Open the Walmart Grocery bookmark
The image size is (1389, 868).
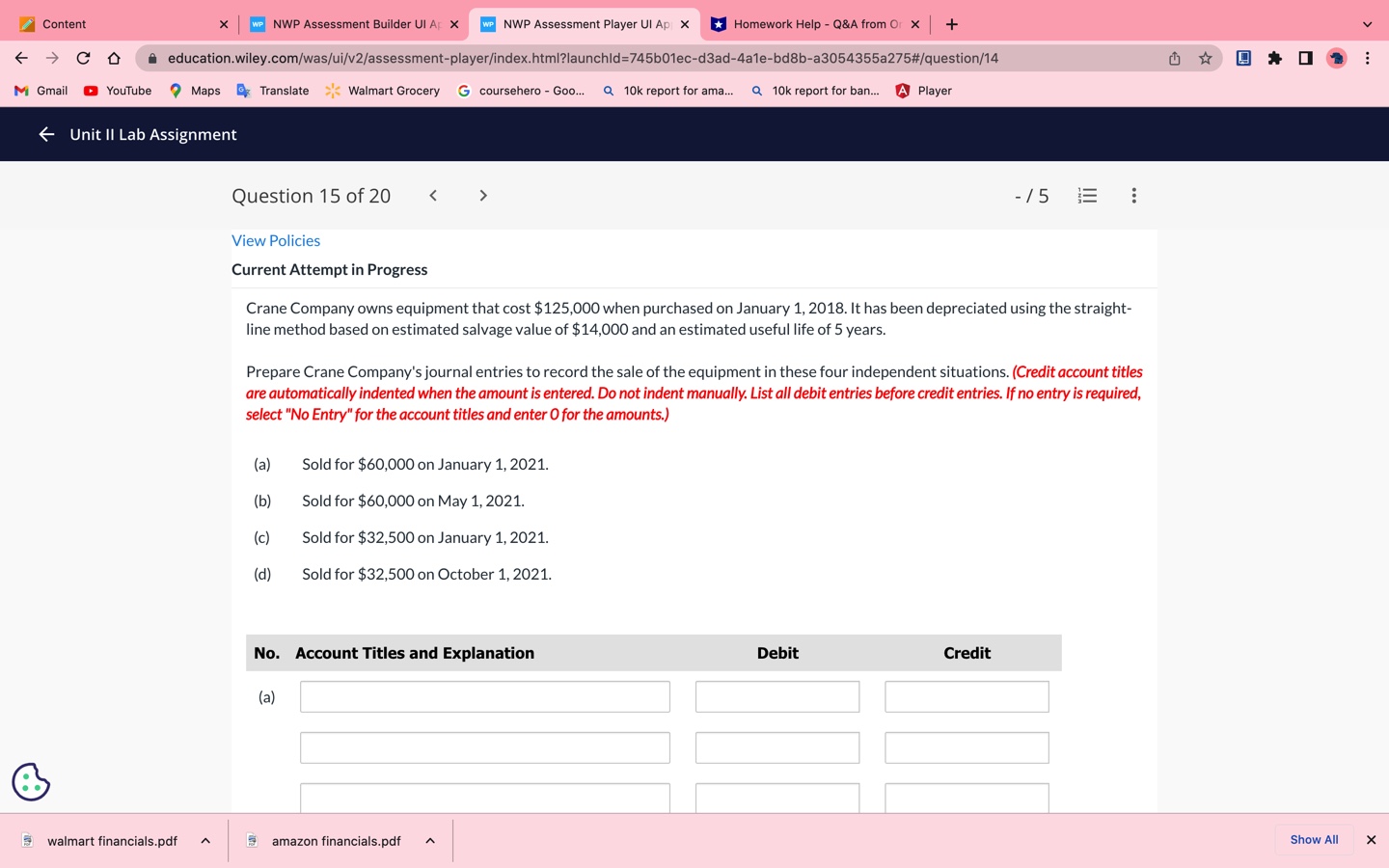(x=381, y=90)
